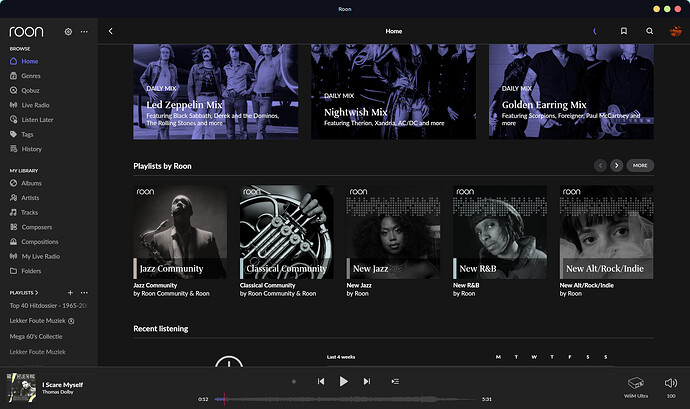The width and height of the screenshot is (690, 409).
Task: Open the Golden Earring Mix daily mix
Action: pos(571,92)
